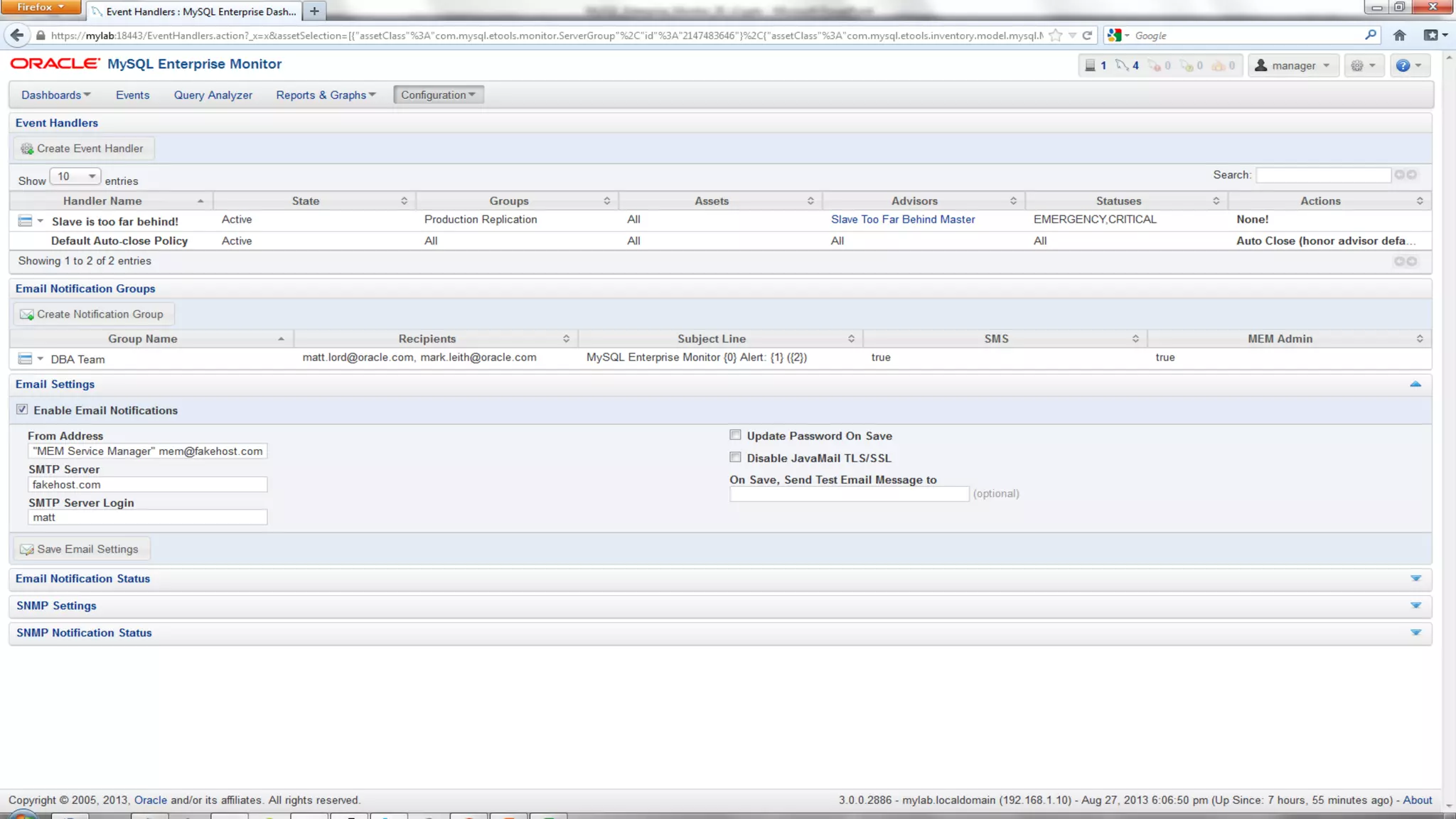Sort by Statuses column
This screenshot has width=1456, height=819.
tap(1127, 201)
